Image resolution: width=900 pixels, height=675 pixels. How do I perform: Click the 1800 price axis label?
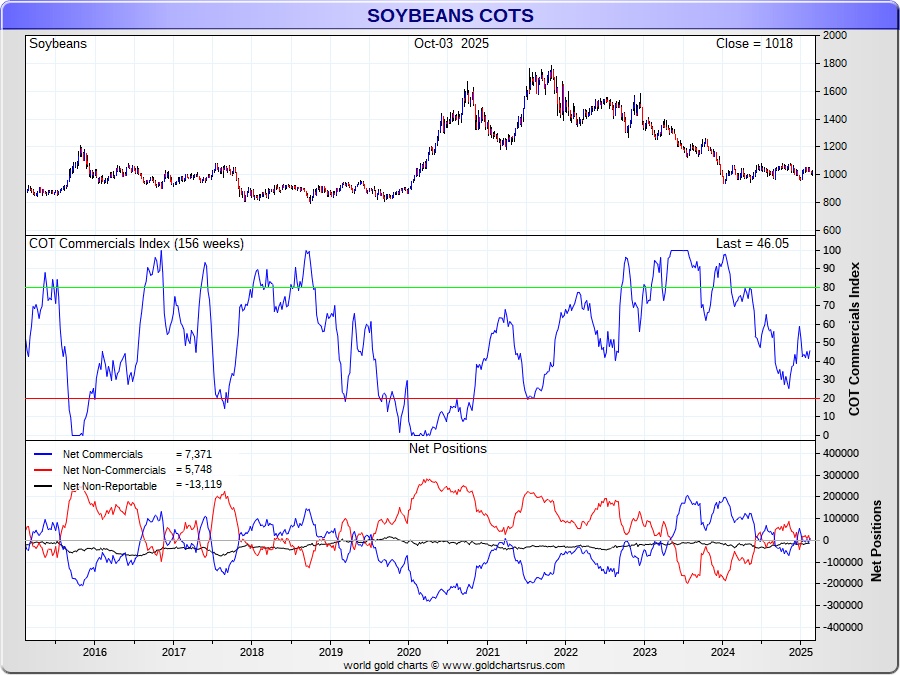[x=835, y=64]
